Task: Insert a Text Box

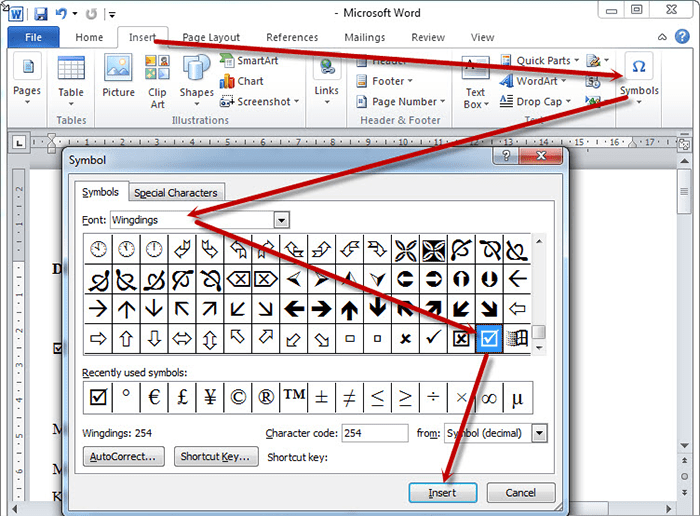Action: pos(475,83)
